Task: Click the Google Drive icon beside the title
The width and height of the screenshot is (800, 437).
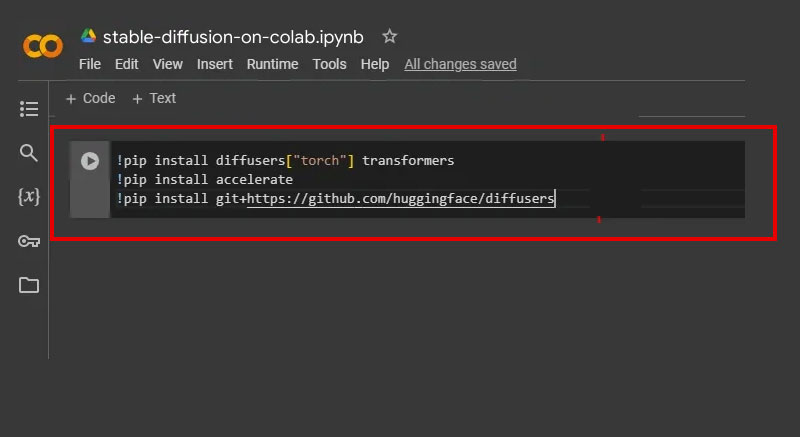Action: click(x=88, y=37)
